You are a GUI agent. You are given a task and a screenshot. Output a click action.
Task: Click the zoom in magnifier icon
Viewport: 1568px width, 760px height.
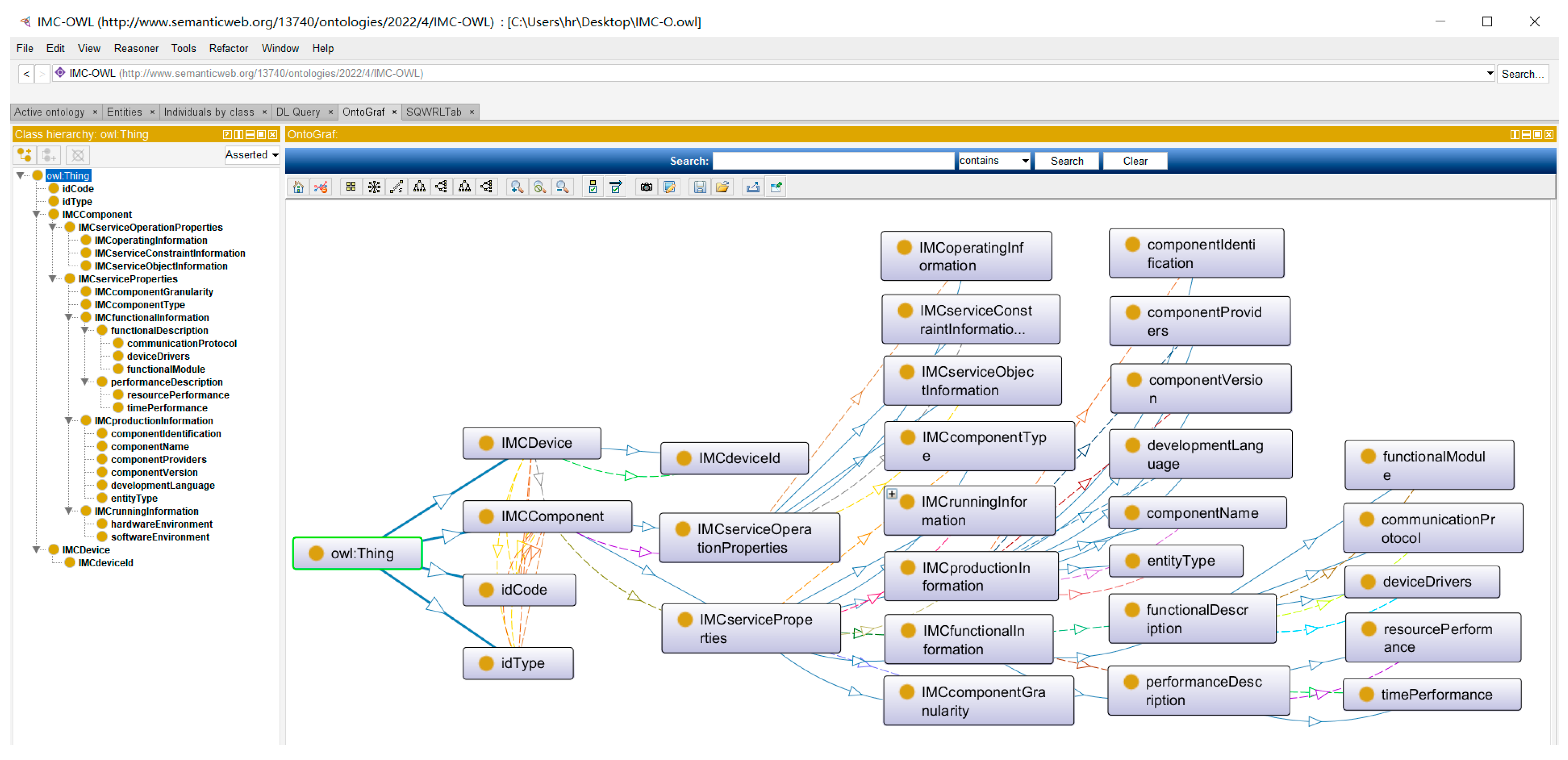point(516,188)
